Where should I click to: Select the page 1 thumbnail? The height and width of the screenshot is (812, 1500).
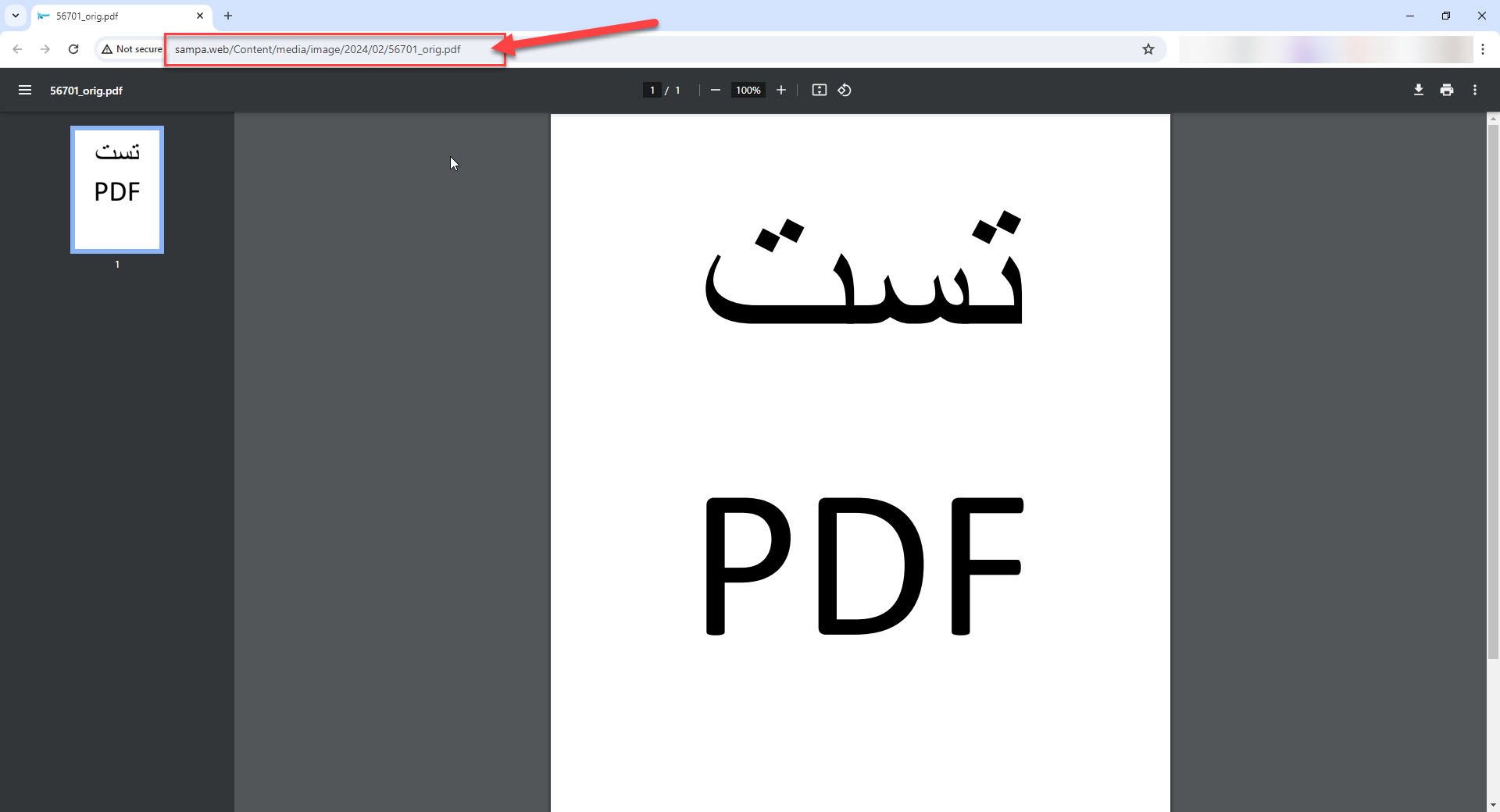pos(116,190)
